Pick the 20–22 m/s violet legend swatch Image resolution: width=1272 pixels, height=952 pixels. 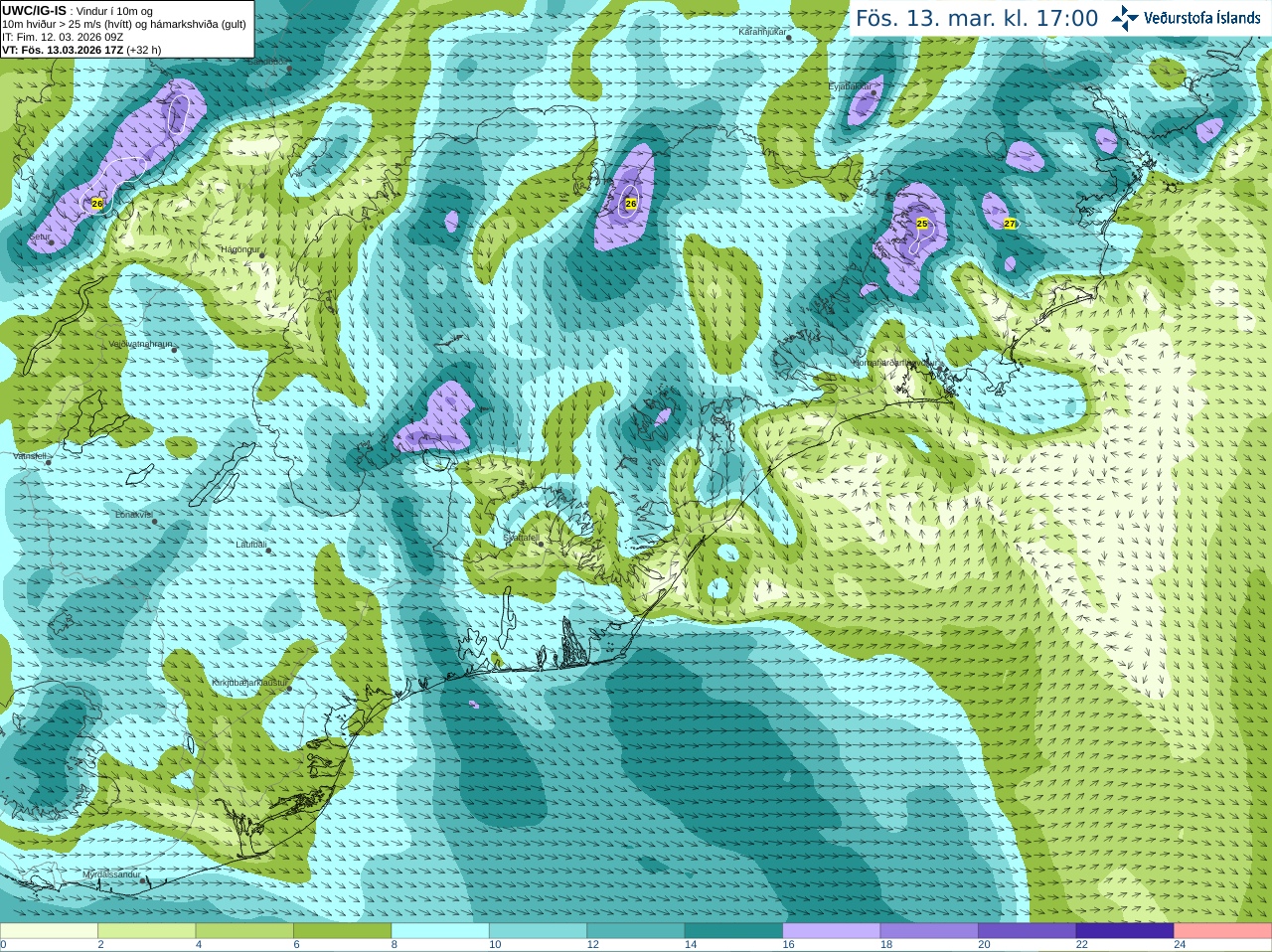click(1028, 931)
